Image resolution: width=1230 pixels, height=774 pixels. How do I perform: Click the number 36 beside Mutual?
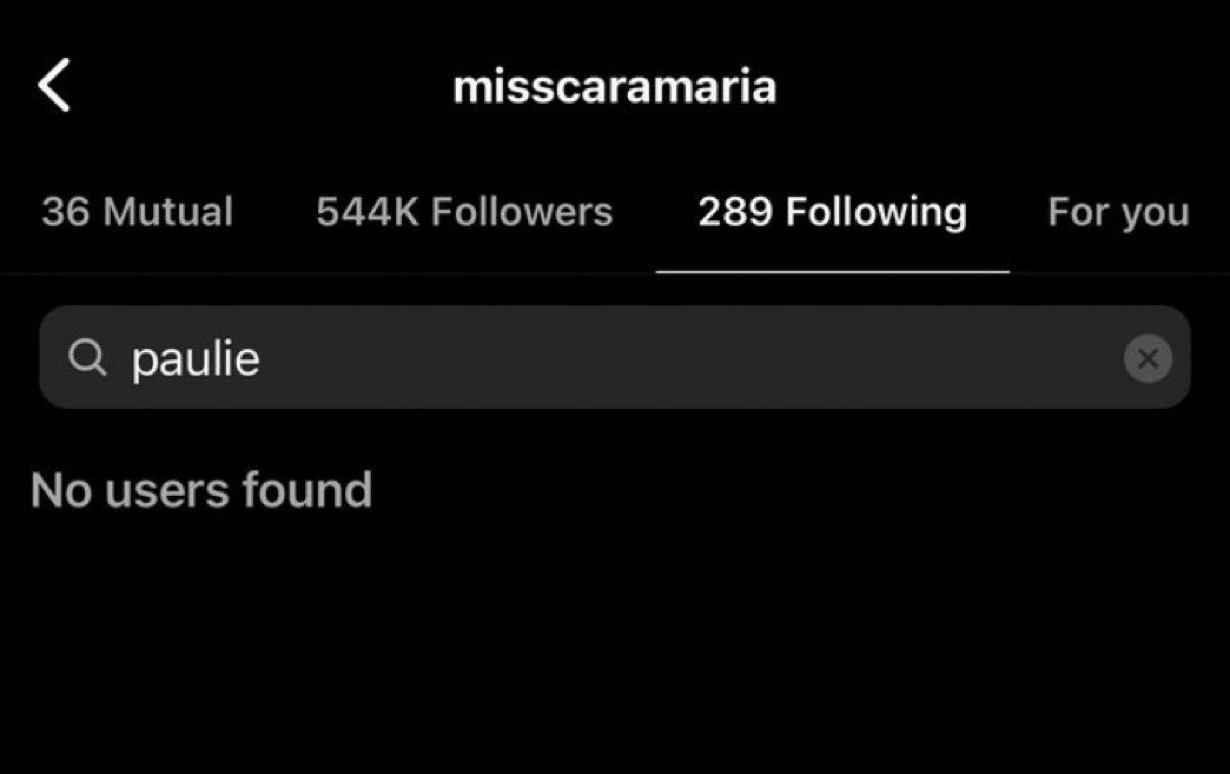(x=66, y=212)
